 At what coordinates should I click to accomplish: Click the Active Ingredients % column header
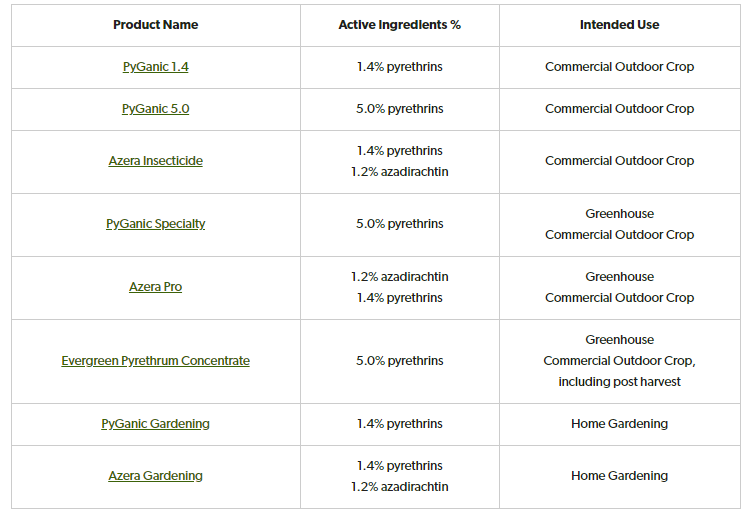click(x=399, y=25)
